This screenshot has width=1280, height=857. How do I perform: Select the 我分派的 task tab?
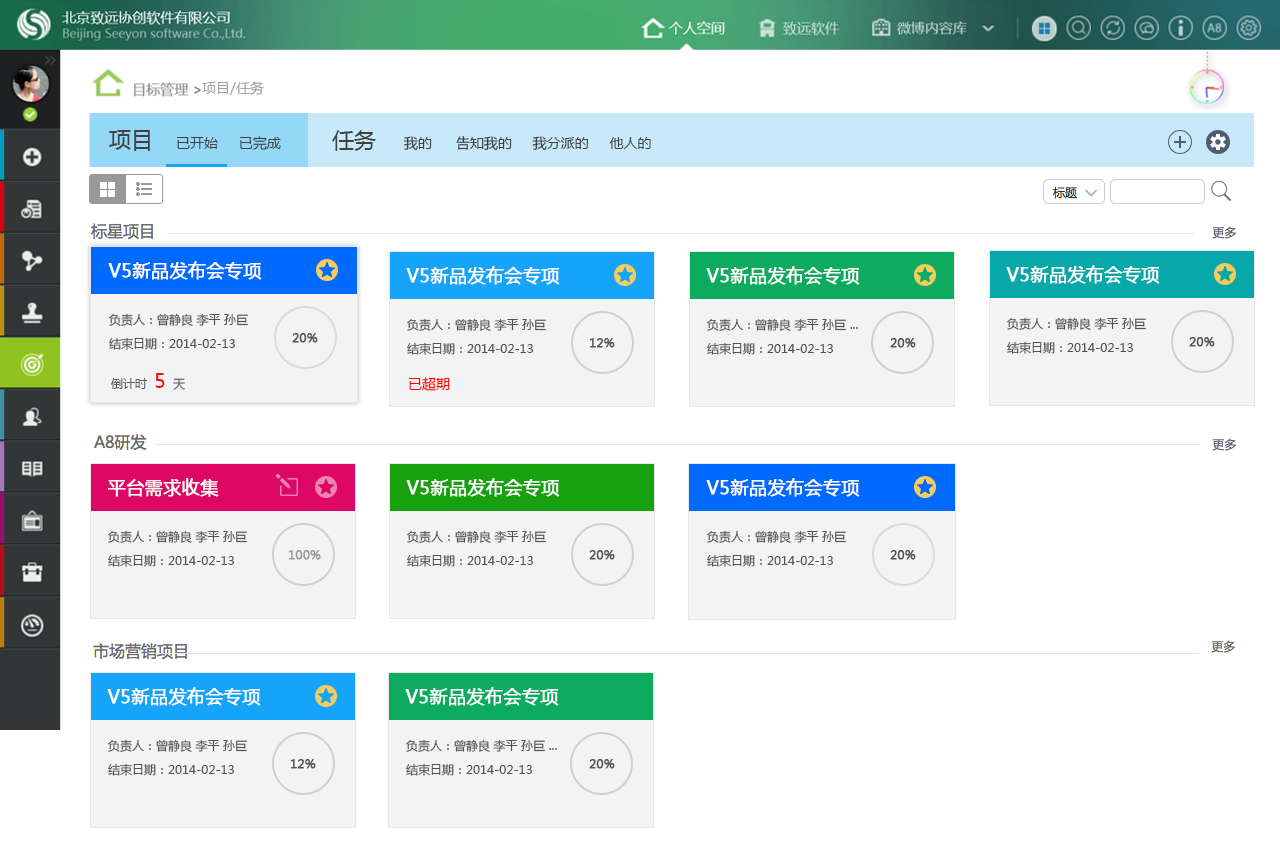coord(560,143)
